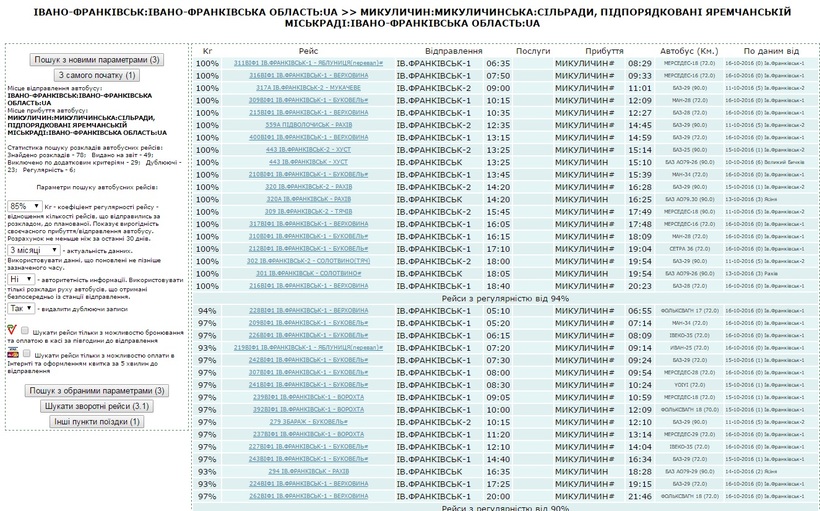Click the 'Відправлення' column header

[x=453, y=51]
